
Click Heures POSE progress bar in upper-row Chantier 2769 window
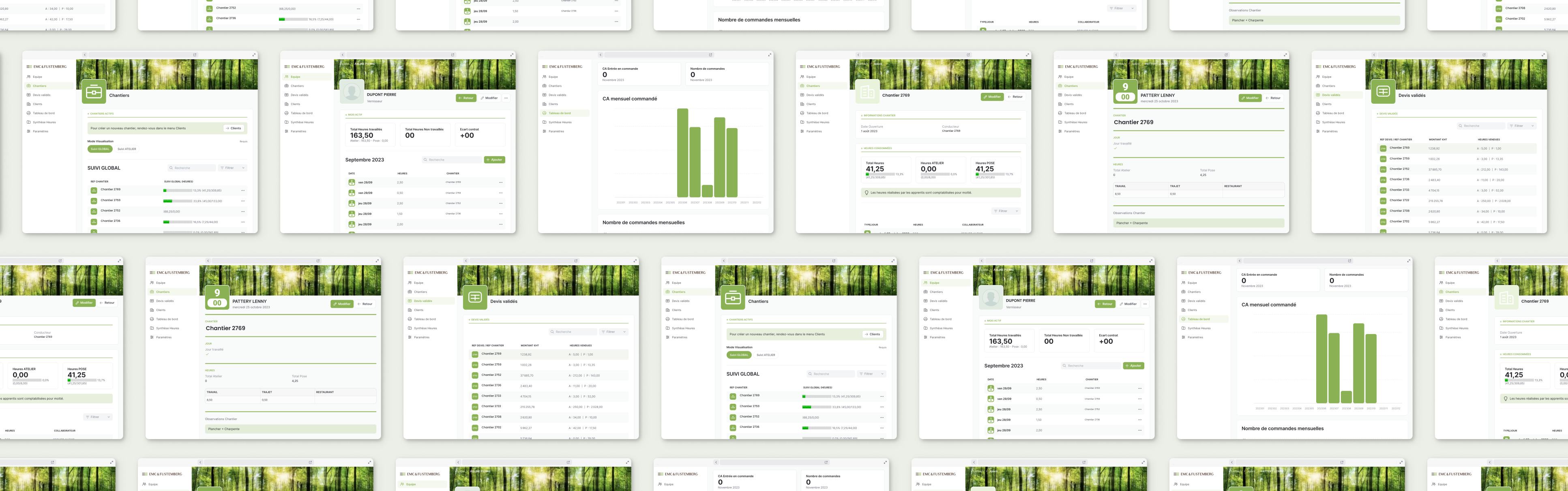pos(990,174)
